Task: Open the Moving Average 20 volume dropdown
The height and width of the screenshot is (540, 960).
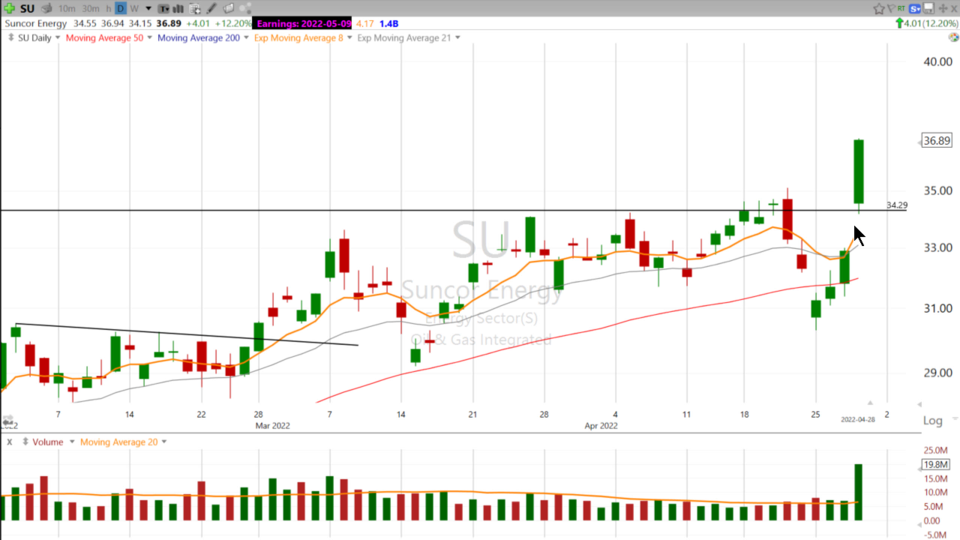Action: pyautogui.click(x=164, y=442)
